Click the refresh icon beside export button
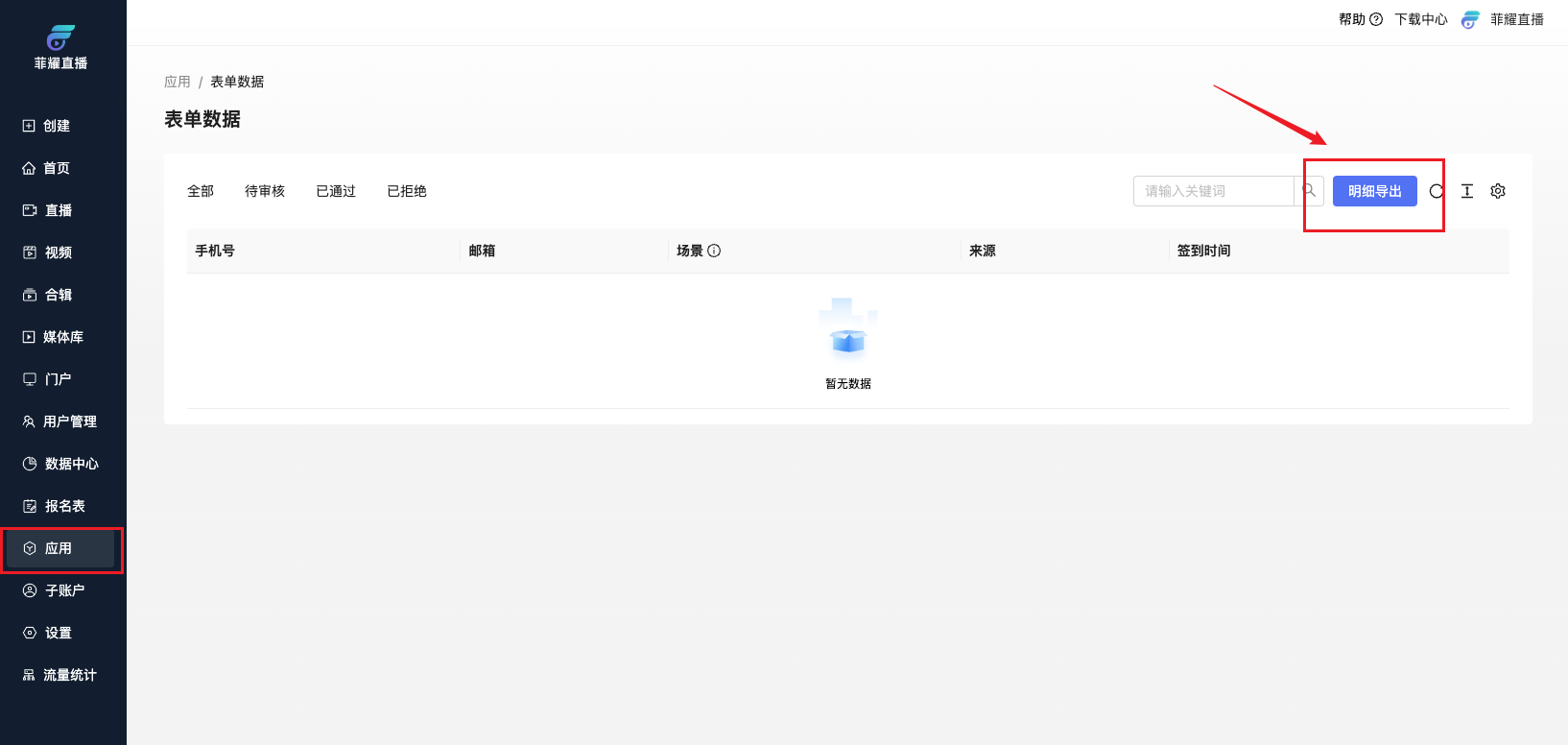Image resolution: width=1568 pixels, height=745 pixels. (x=1436, y=191)
